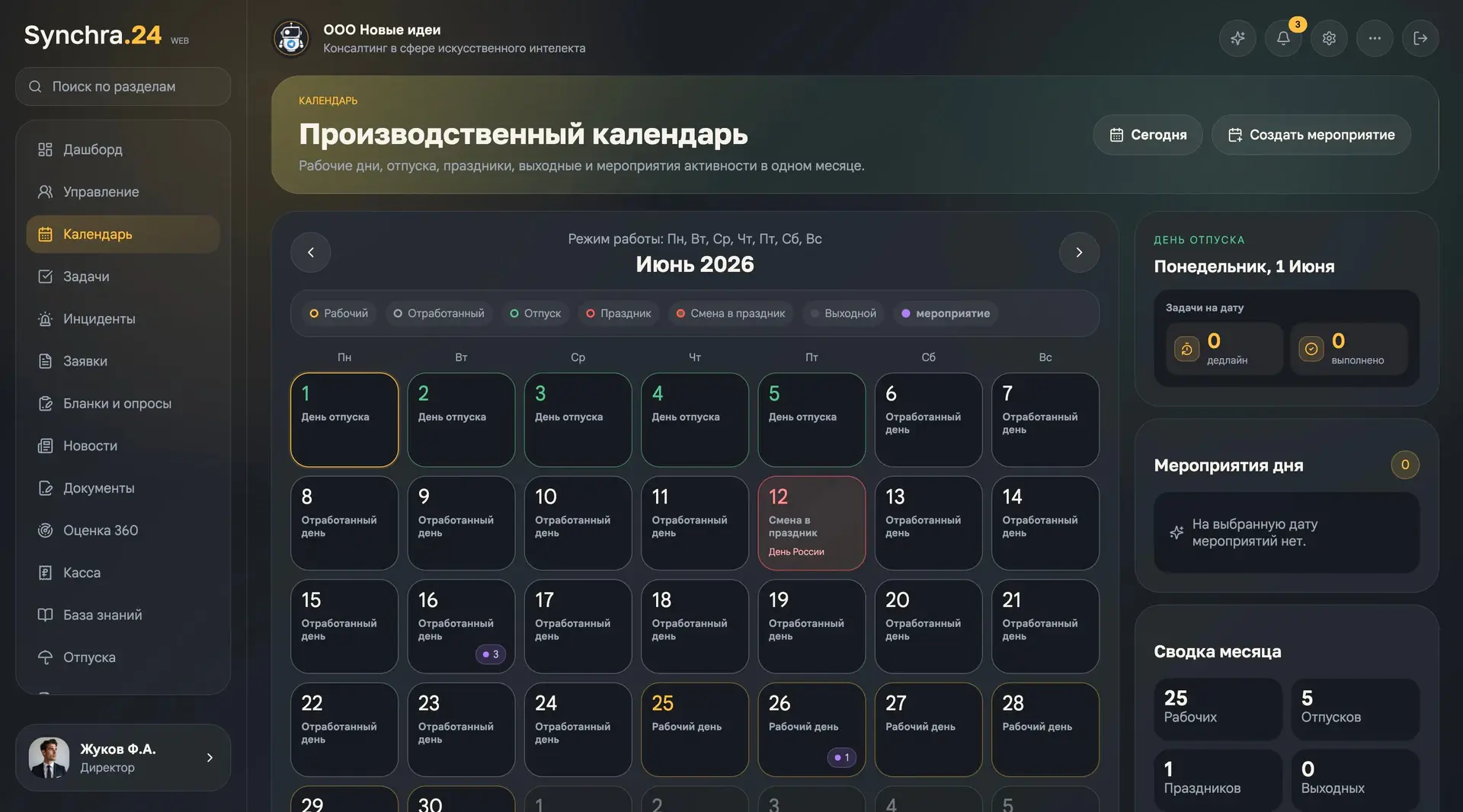This screenshot has height=812, width=1463.
Task: Open Новости section
Action: tap(123, 446)
